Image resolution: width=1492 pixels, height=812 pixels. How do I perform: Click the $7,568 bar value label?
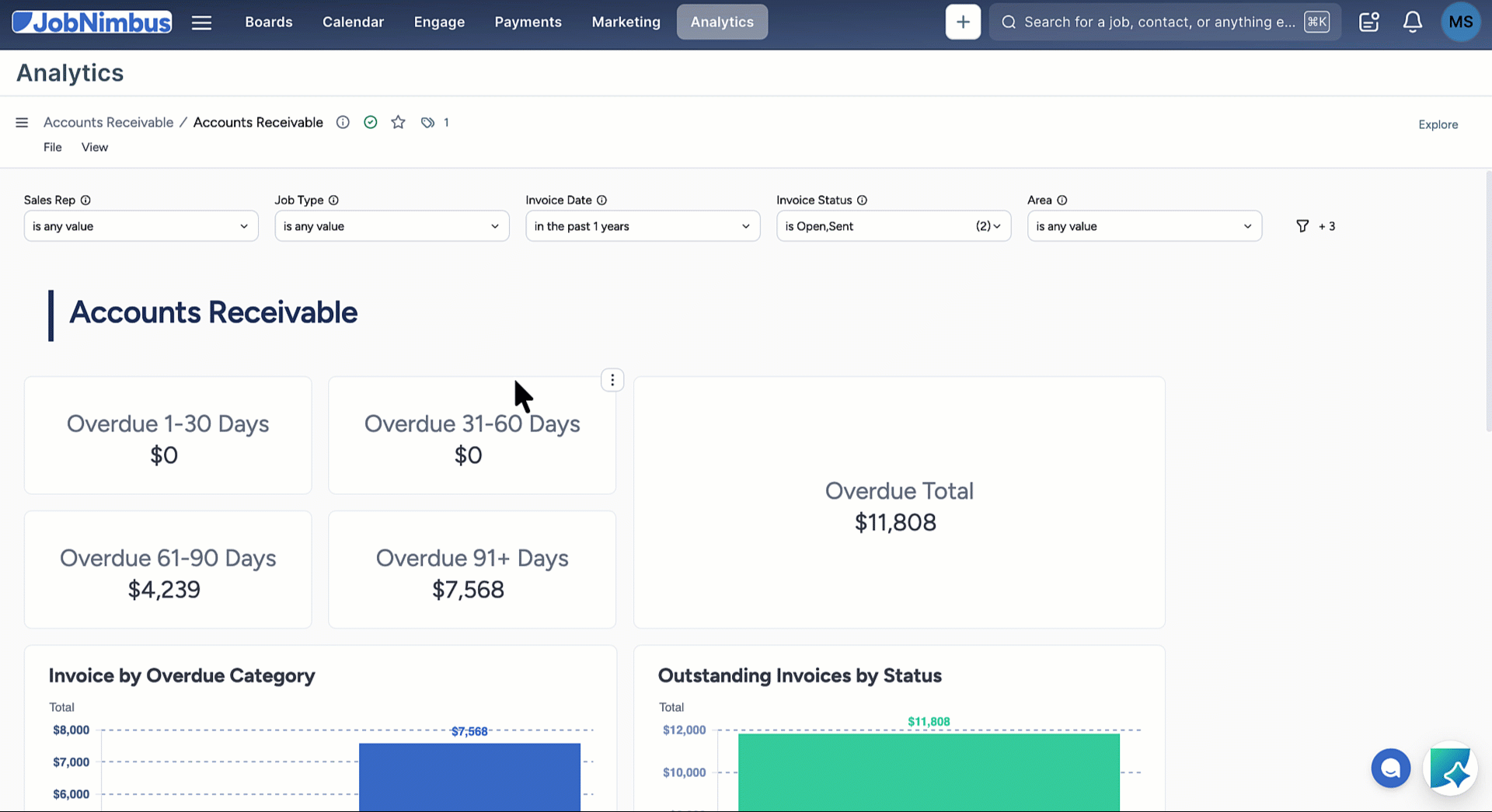tap(469, 731)
